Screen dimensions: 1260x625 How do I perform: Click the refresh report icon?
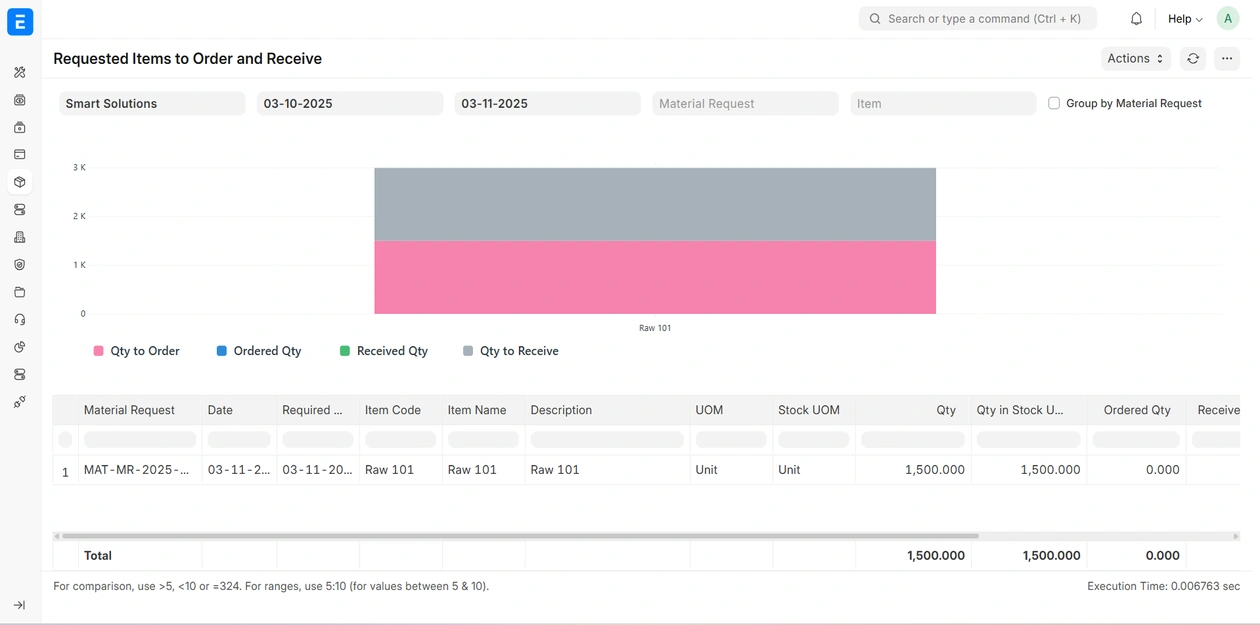click(x=1193, y=59)
